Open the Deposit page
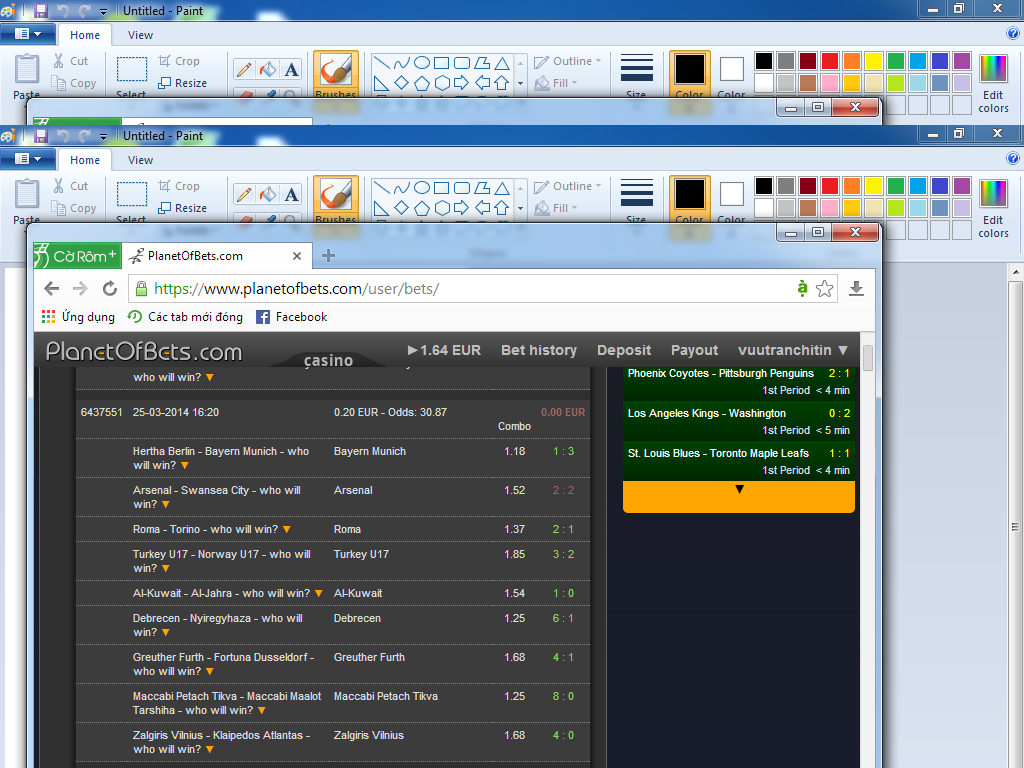 (x=624, y=351)
